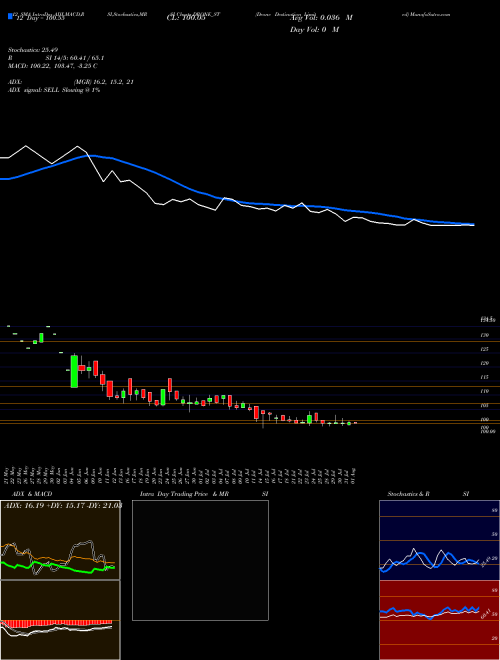Click the '21 May' date axis label
Image resolution: width=500 pixels, height=660 pixels.
[x=8, y=475]
